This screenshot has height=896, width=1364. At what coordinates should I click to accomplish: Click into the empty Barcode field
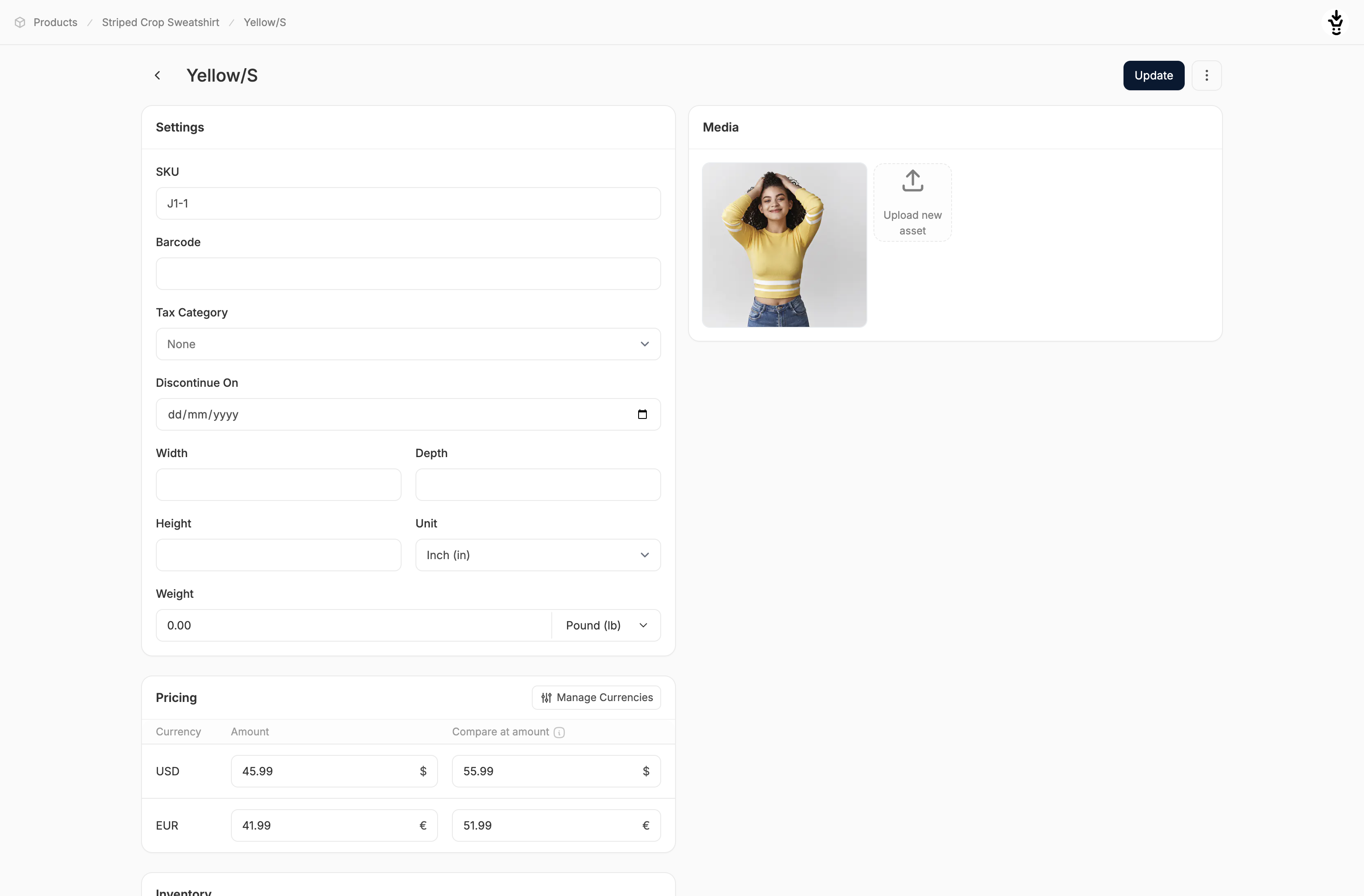tap(408, 274)
